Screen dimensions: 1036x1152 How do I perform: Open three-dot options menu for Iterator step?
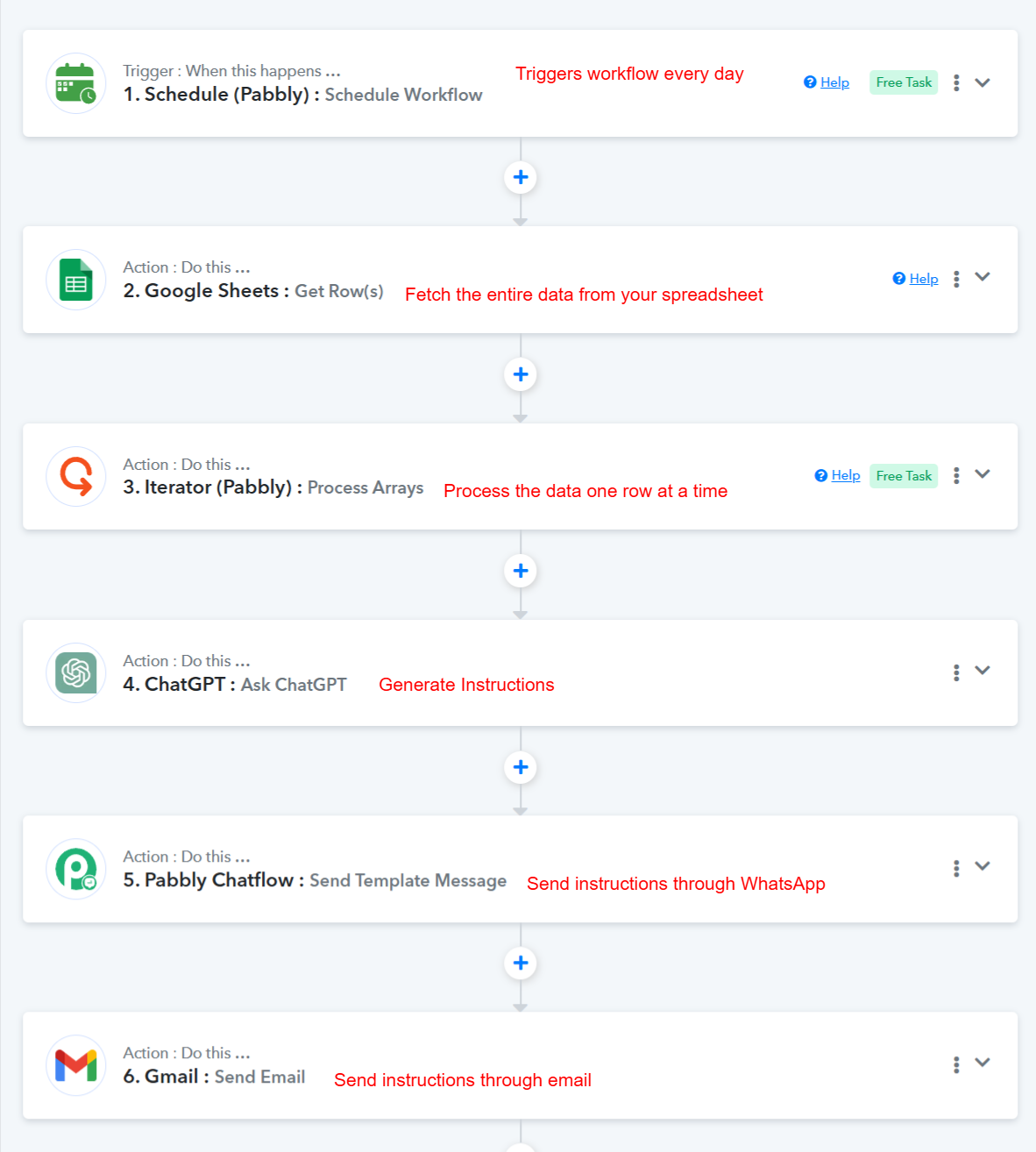(x=956, y=475)
